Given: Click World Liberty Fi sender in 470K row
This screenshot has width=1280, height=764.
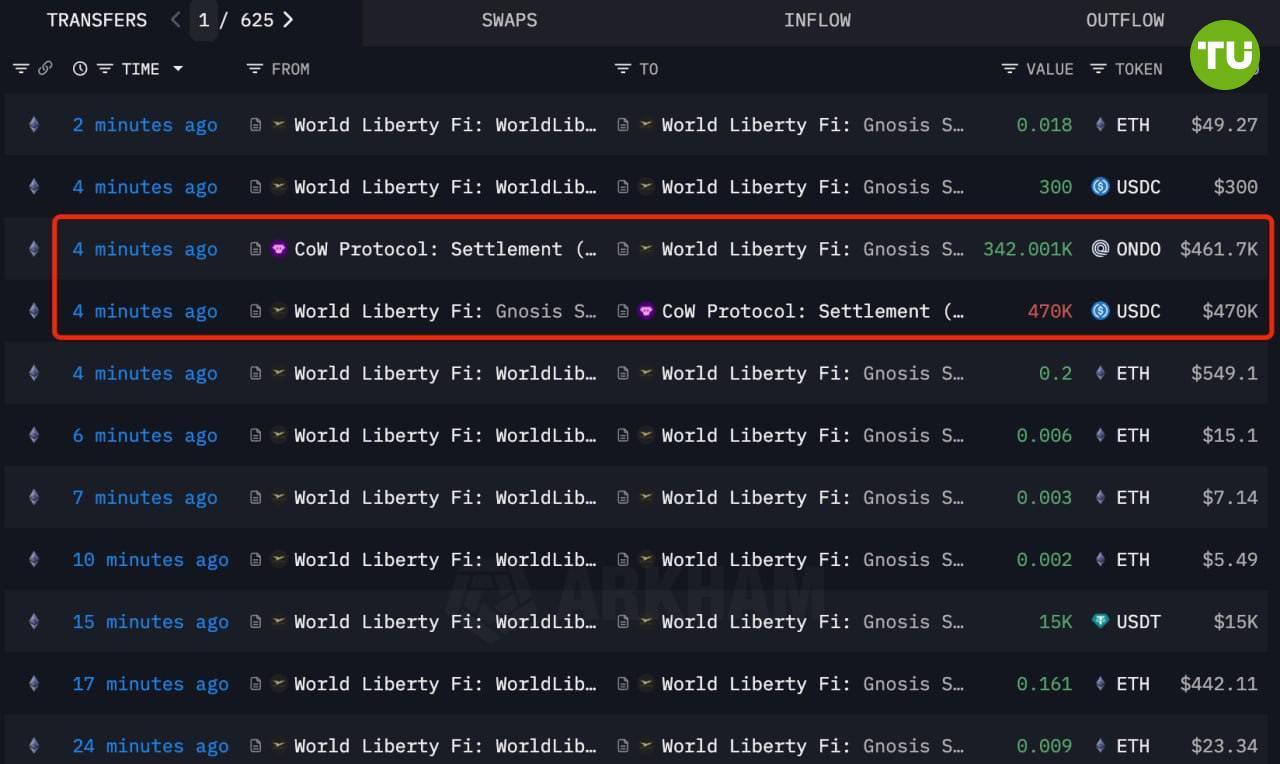Looking at the screenshot, I should point(445,311).
